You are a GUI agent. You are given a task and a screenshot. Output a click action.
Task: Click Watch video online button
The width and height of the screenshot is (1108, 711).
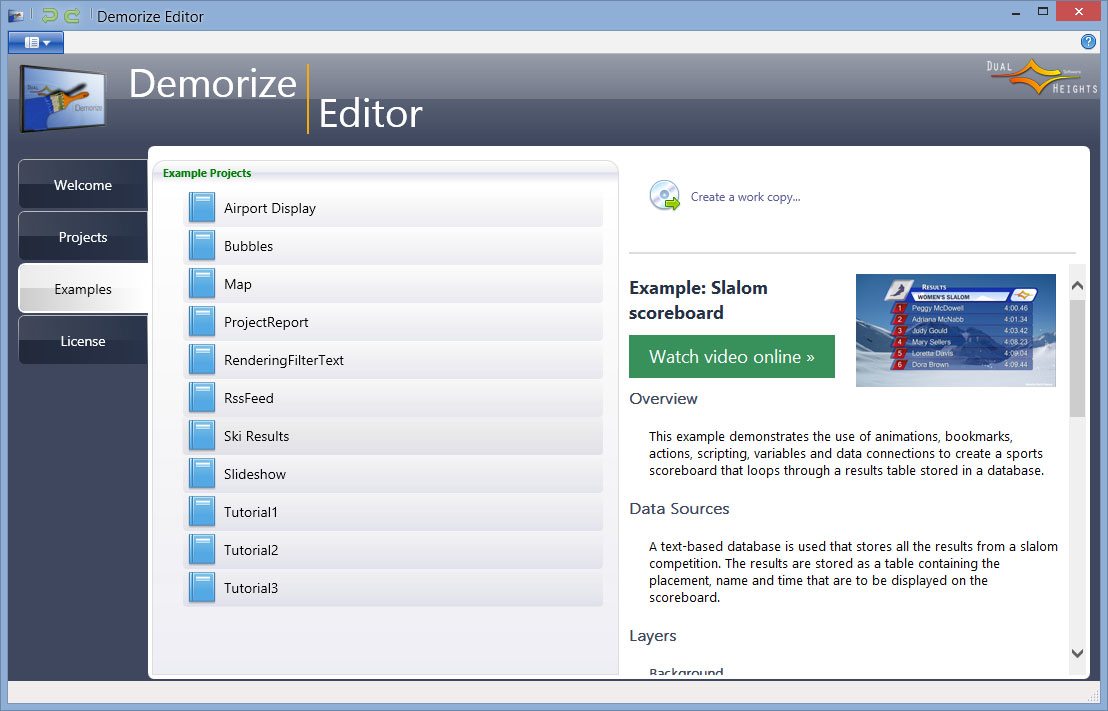pos(731,357)
